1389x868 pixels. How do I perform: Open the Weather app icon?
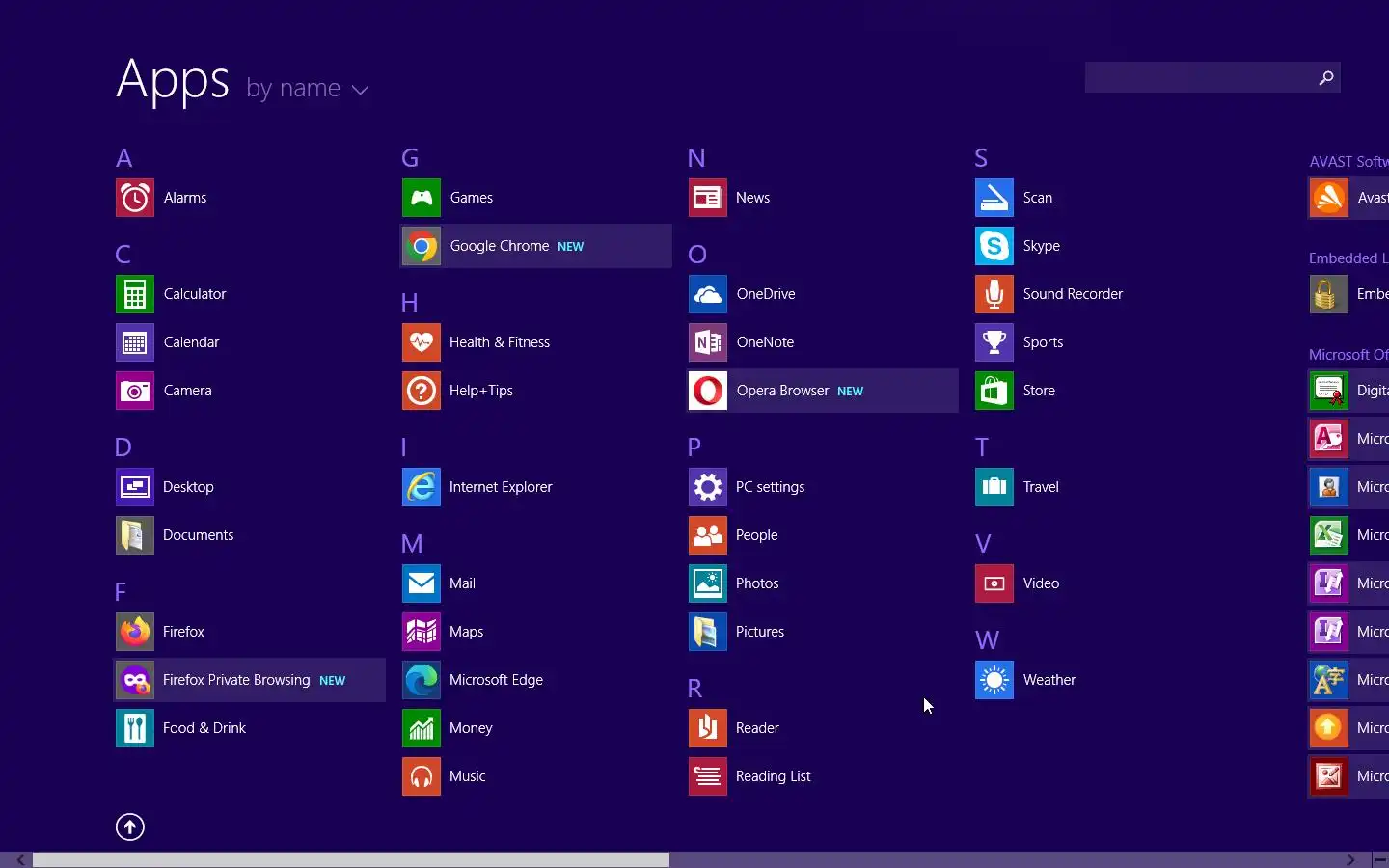(994, 680)
